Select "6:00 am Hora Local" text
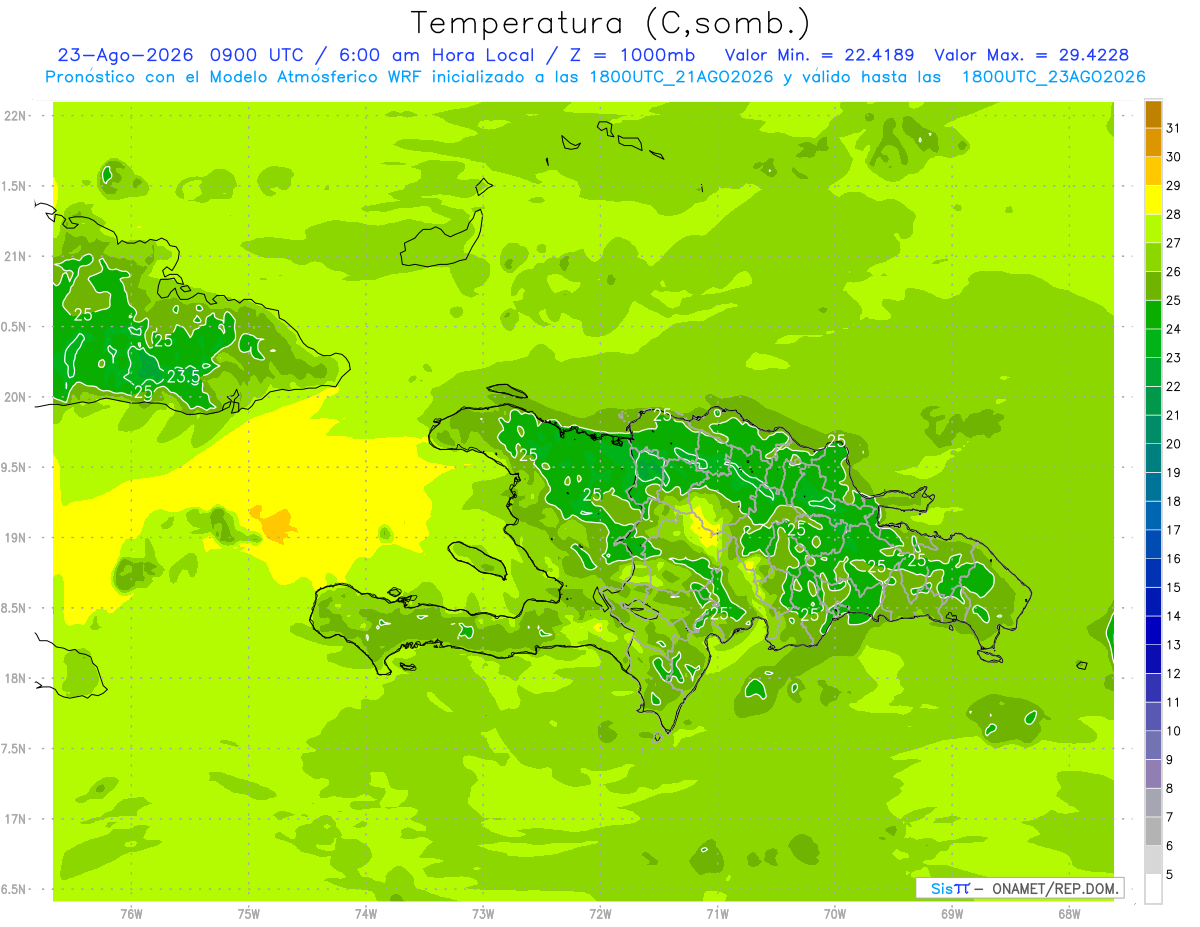This screenshot has width=1200, height=927. (434, 55)
